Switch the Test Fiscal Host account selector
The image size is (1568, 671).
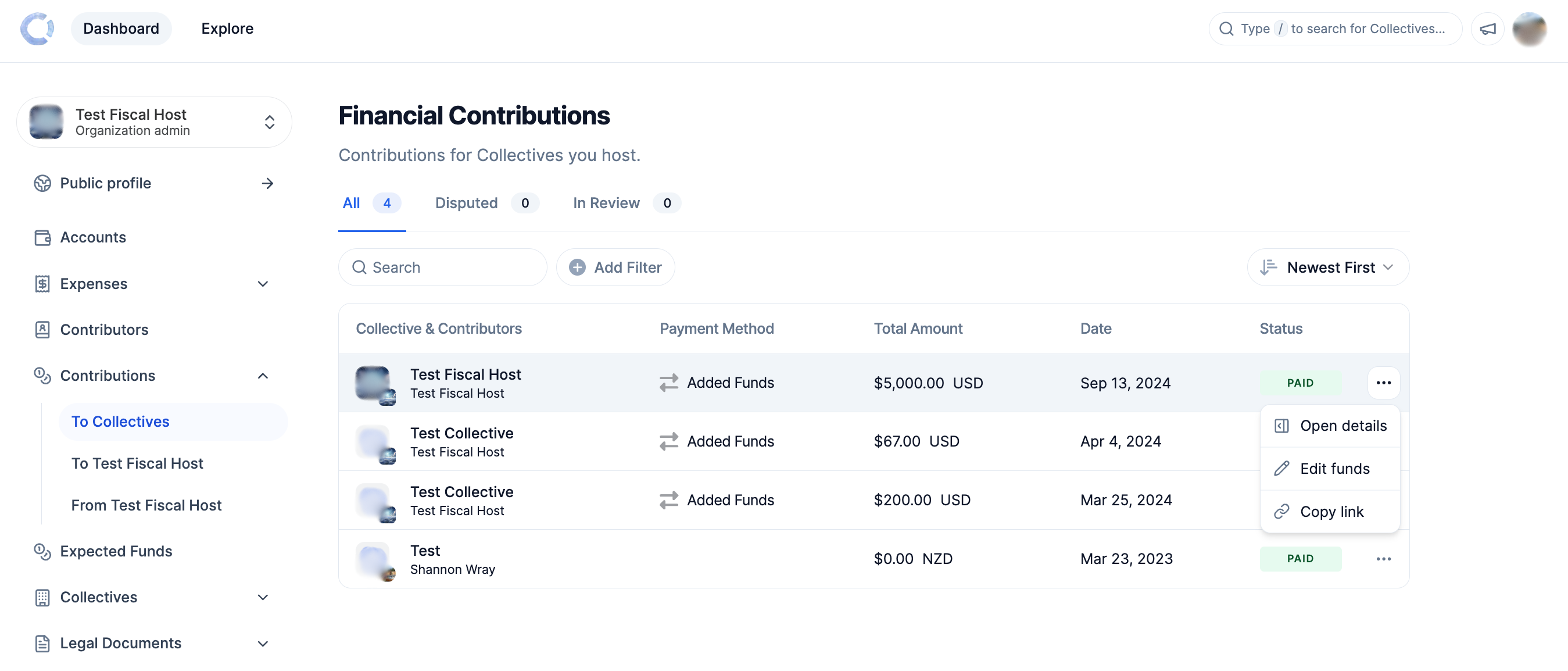pos(154,122)
